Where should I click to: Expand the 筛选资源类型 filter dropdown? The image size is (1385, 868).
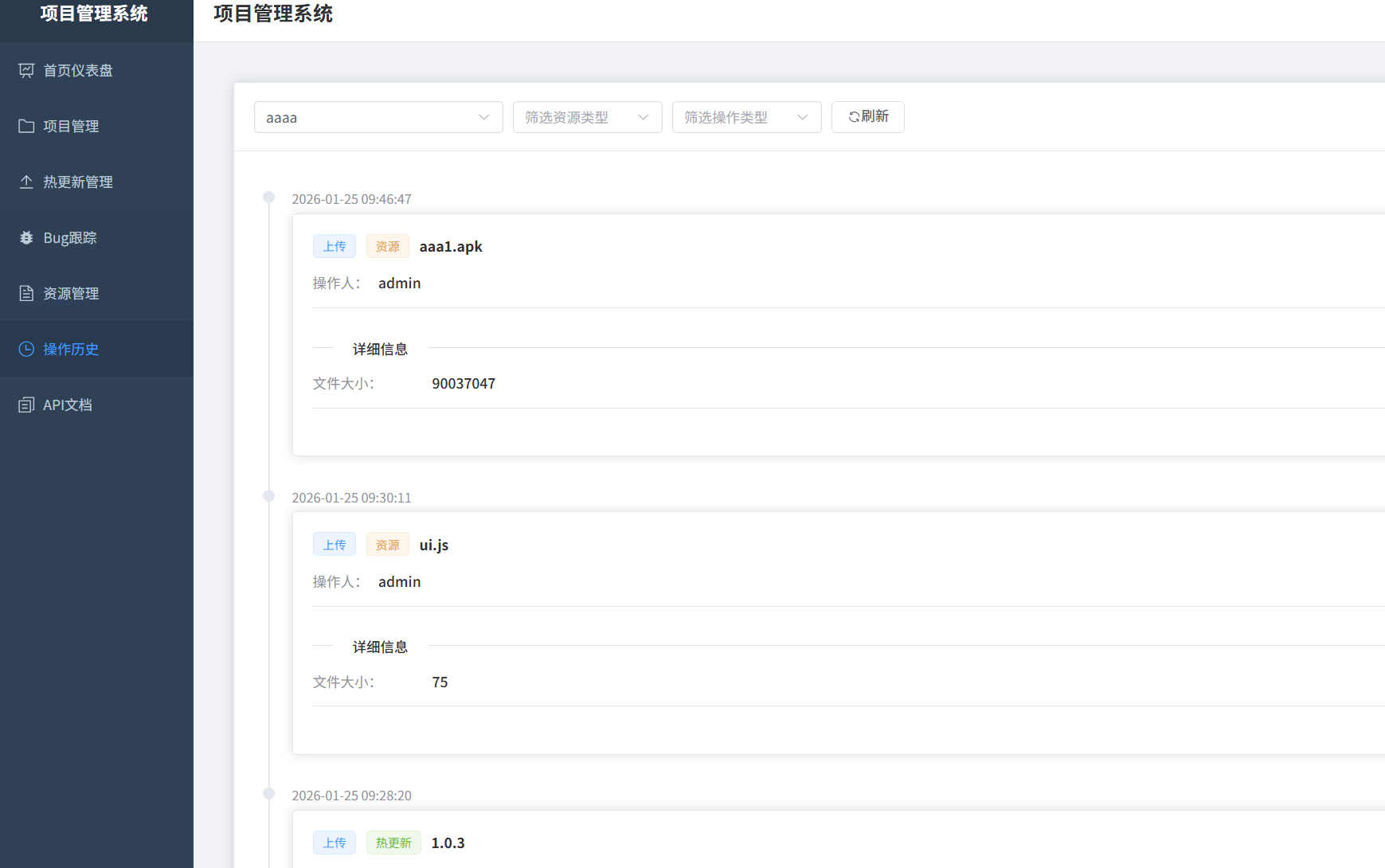coord(587,117)
